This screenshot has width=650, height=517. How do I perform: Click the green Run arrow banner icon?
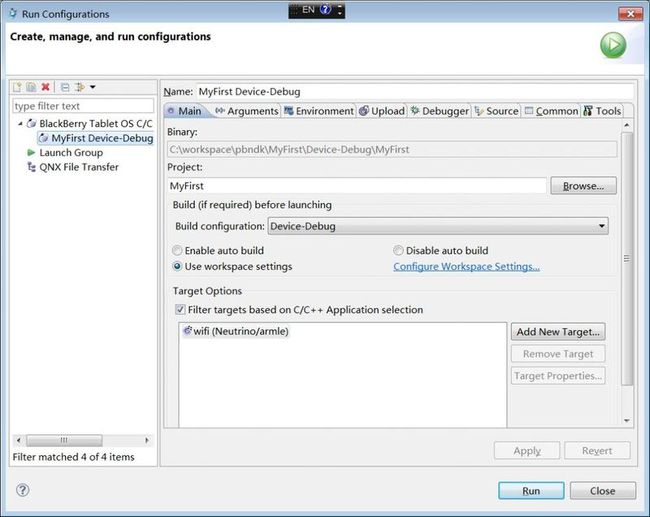pos(613,45)
